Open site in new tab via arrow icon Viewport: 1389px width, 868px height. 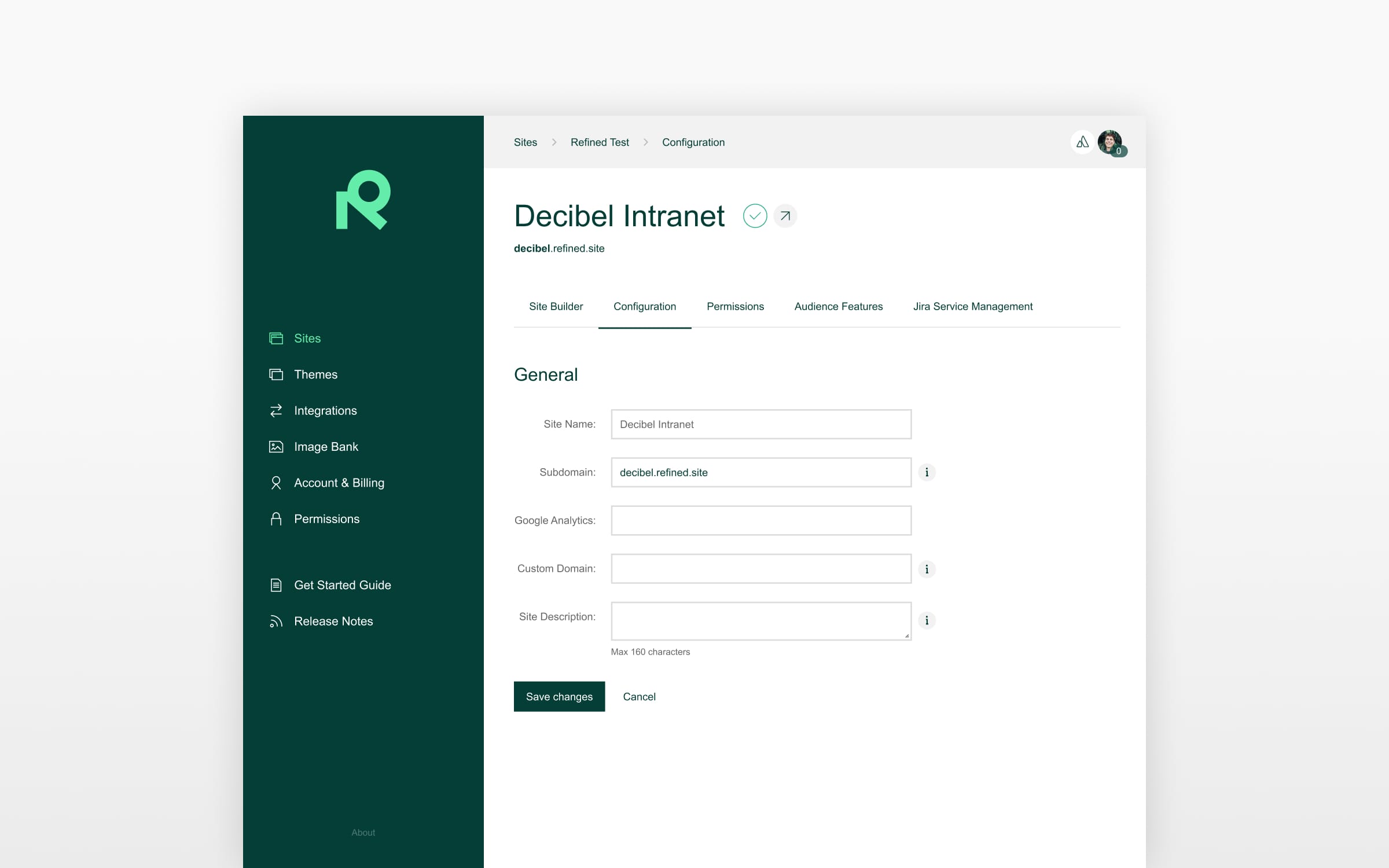pyautogui.click(x=785, y=216)
